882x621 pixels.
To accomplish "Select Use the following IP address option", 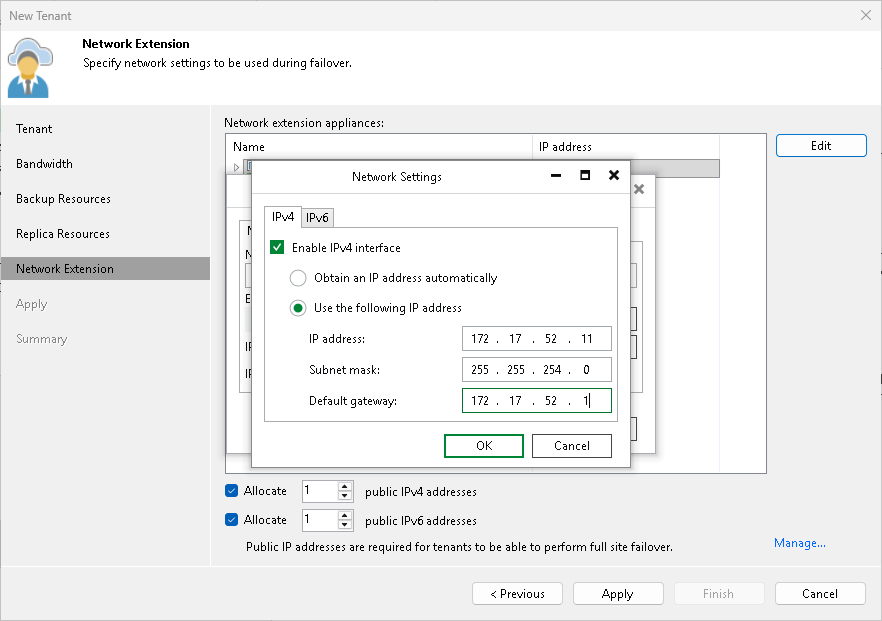I will [298, 308].
